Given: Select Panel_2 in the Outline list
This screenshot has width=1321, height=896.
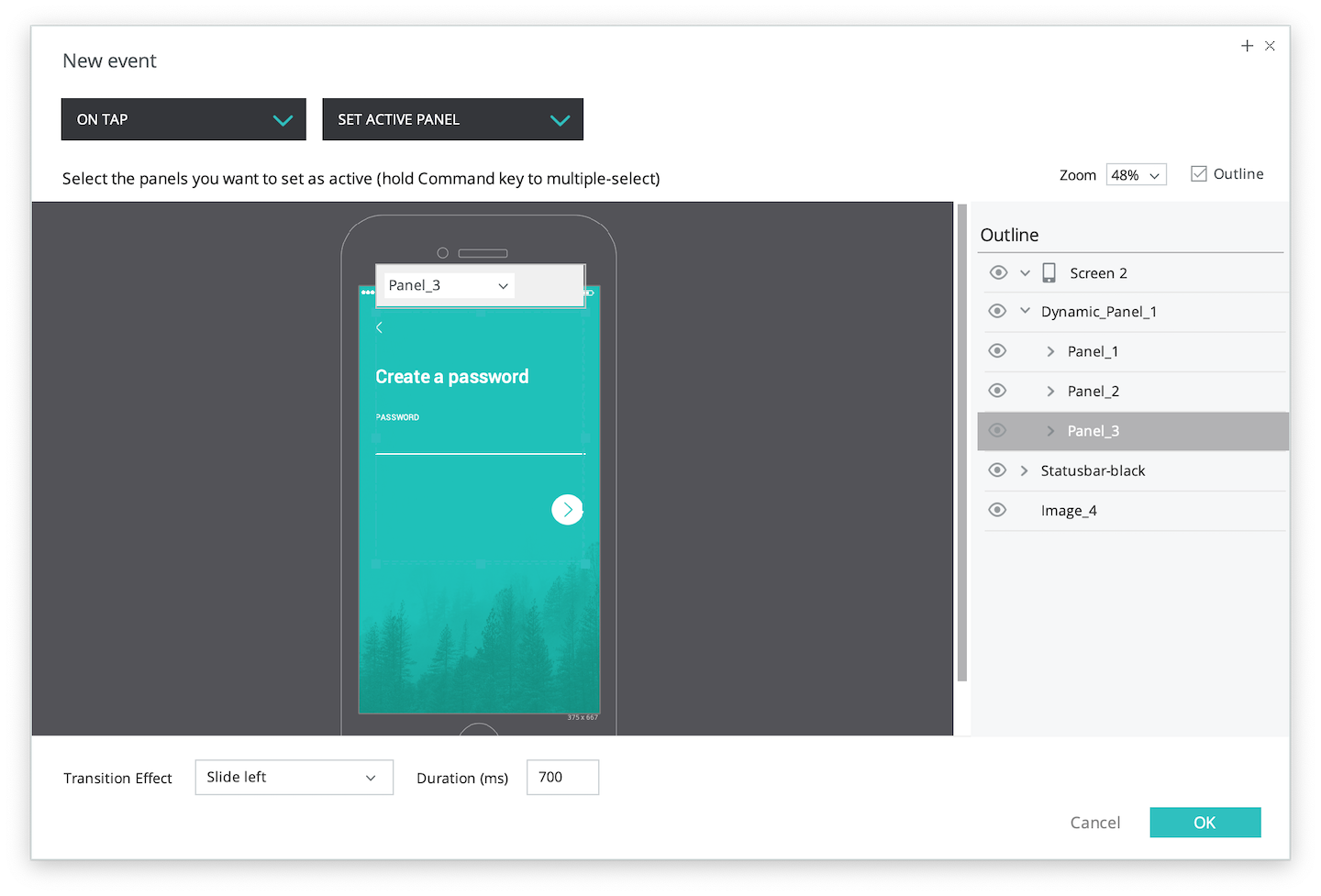Looking at the screenshot, I should point(1093,391).
